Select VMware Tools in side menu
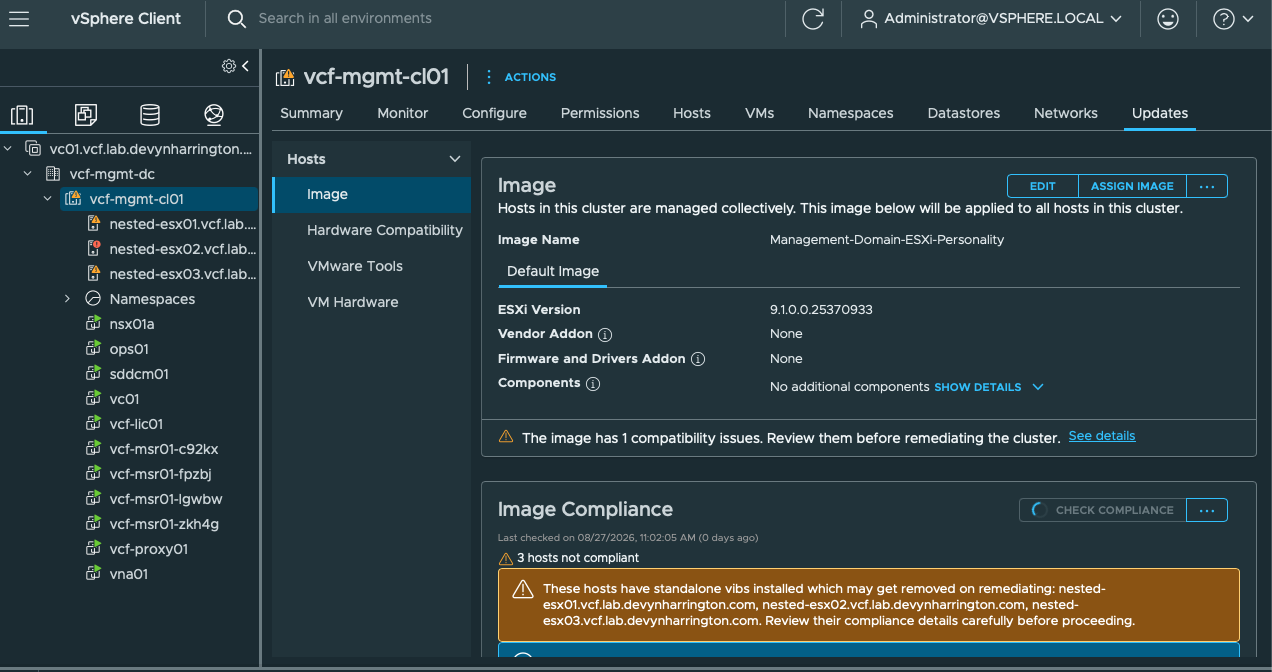 coord(355,266)
